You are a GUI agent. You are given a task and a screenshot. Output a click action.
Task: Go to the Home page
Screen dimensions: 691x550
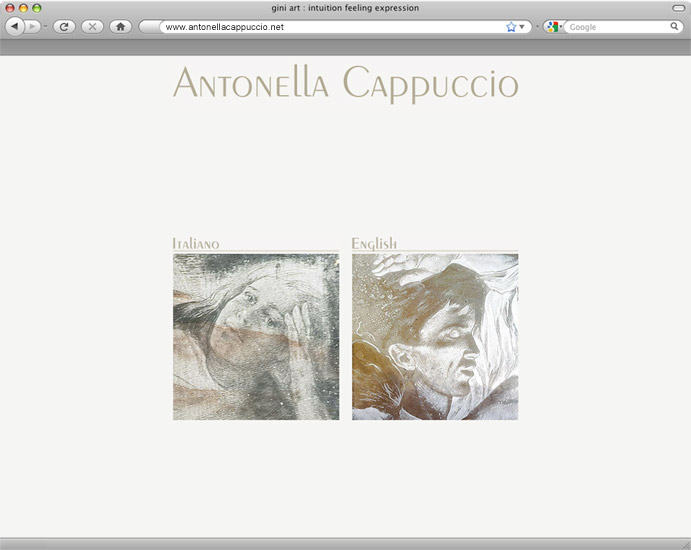(x=120, y=27)
